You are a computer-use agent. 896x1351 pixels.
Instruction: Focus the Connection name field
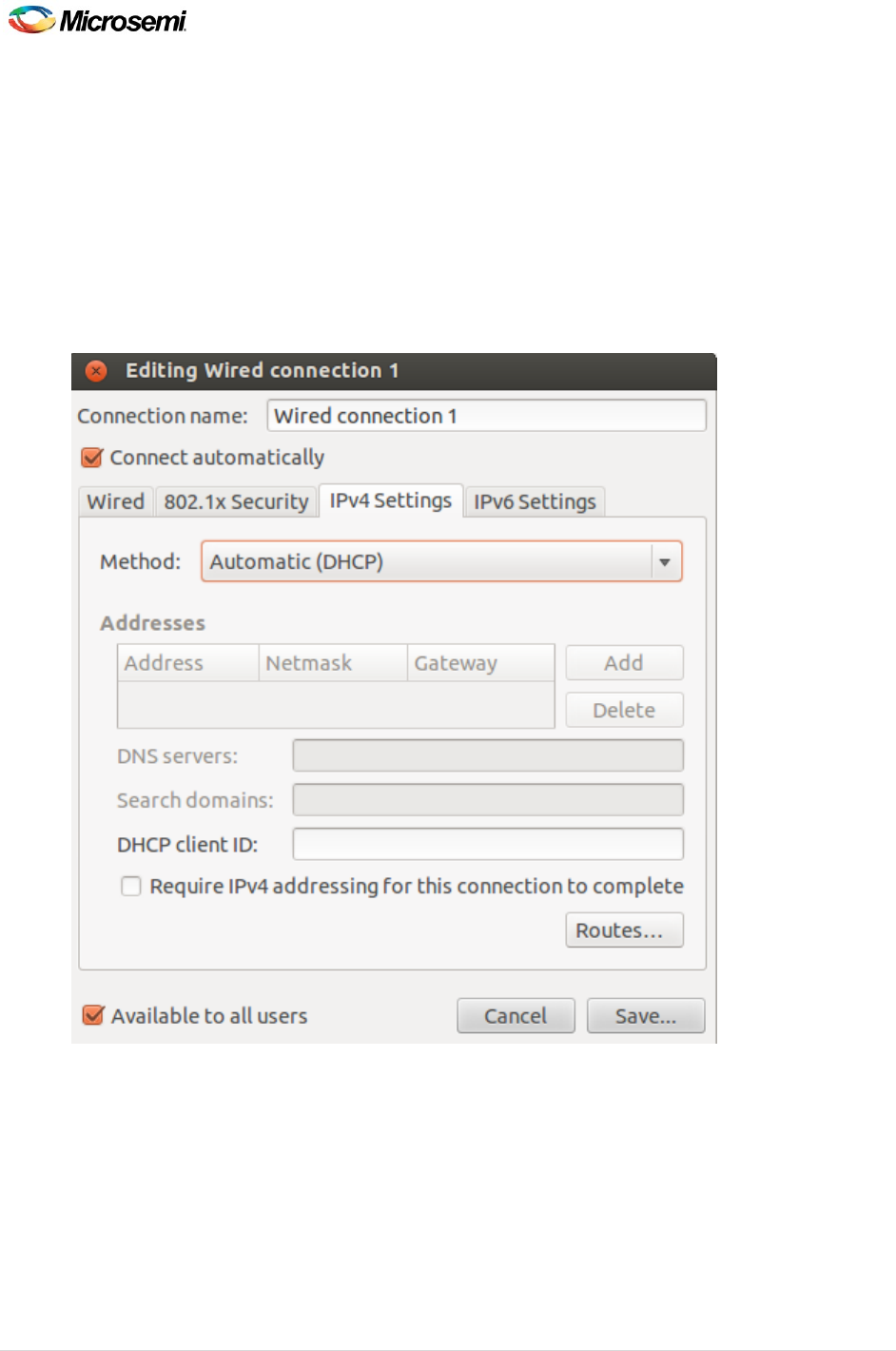[x=487, y=416]
